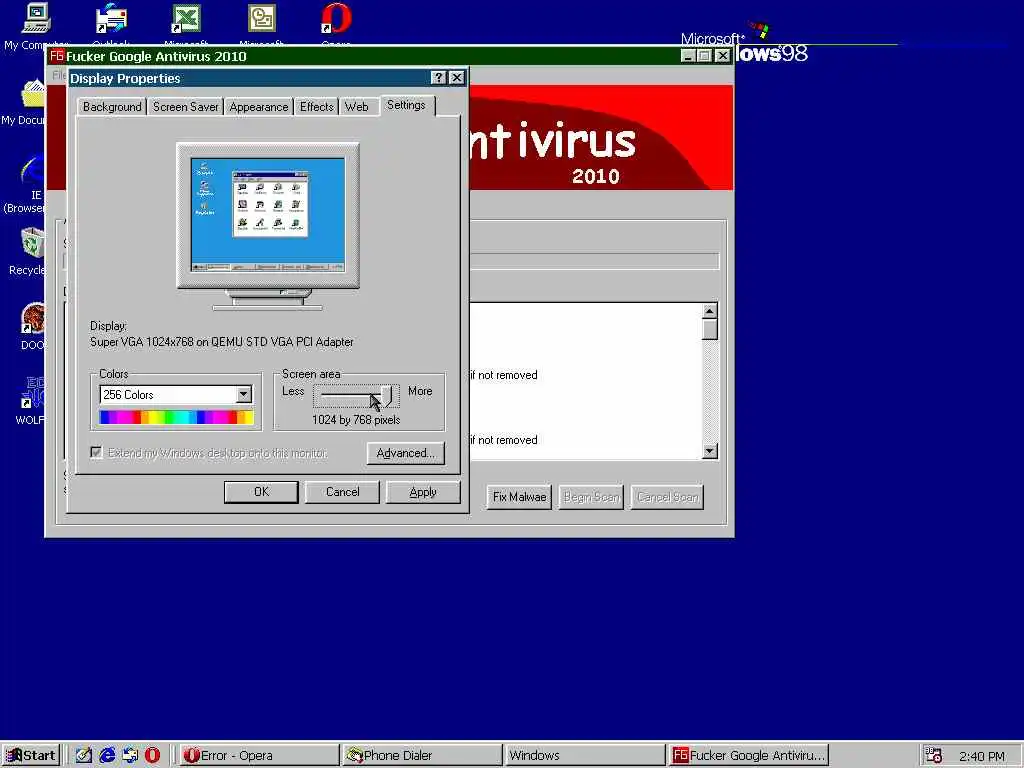Minimize the Google Antivirus 2010 window

coord(688,56)
